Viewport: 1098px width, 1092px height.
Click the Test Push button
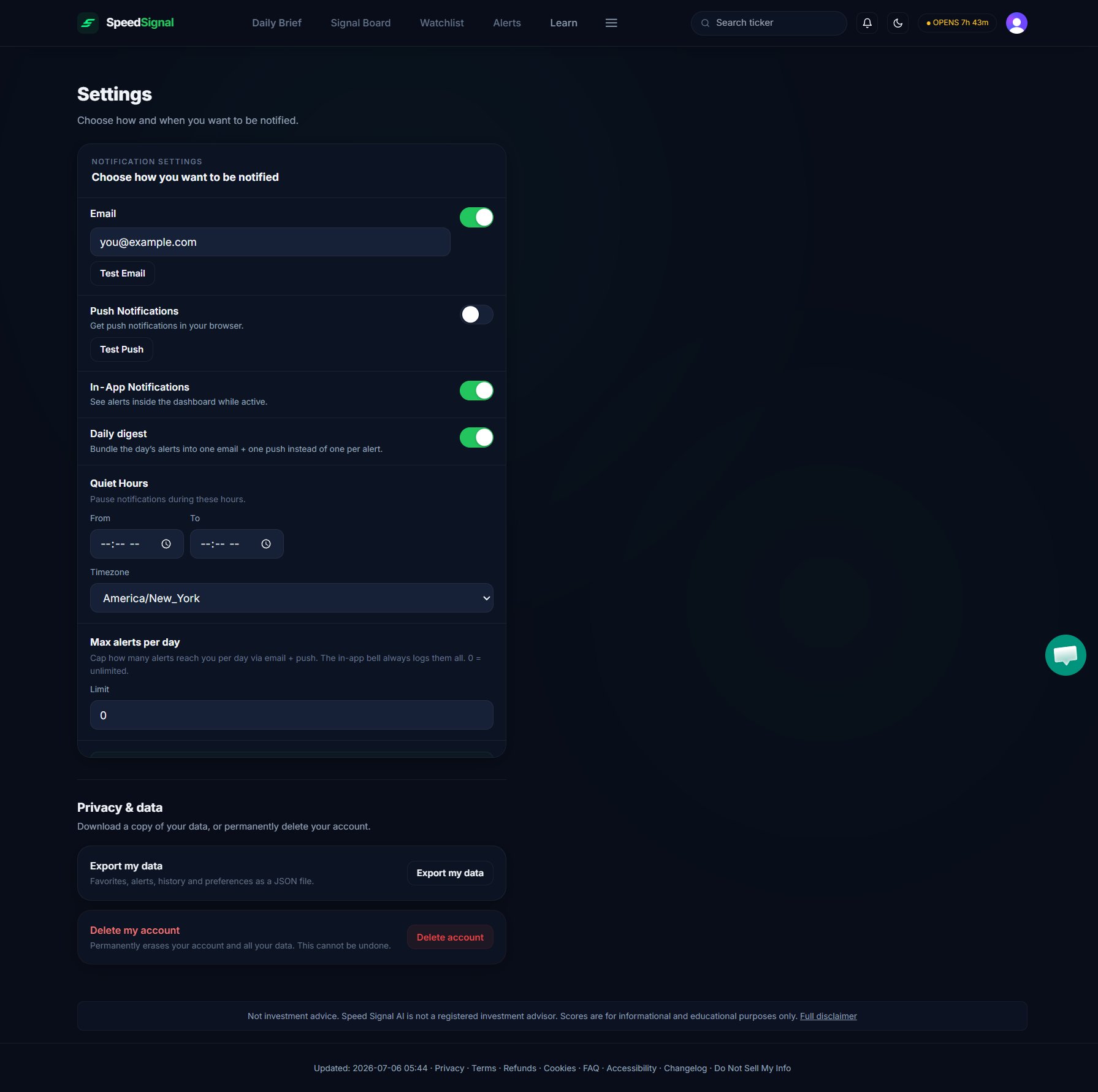(121, 349)
